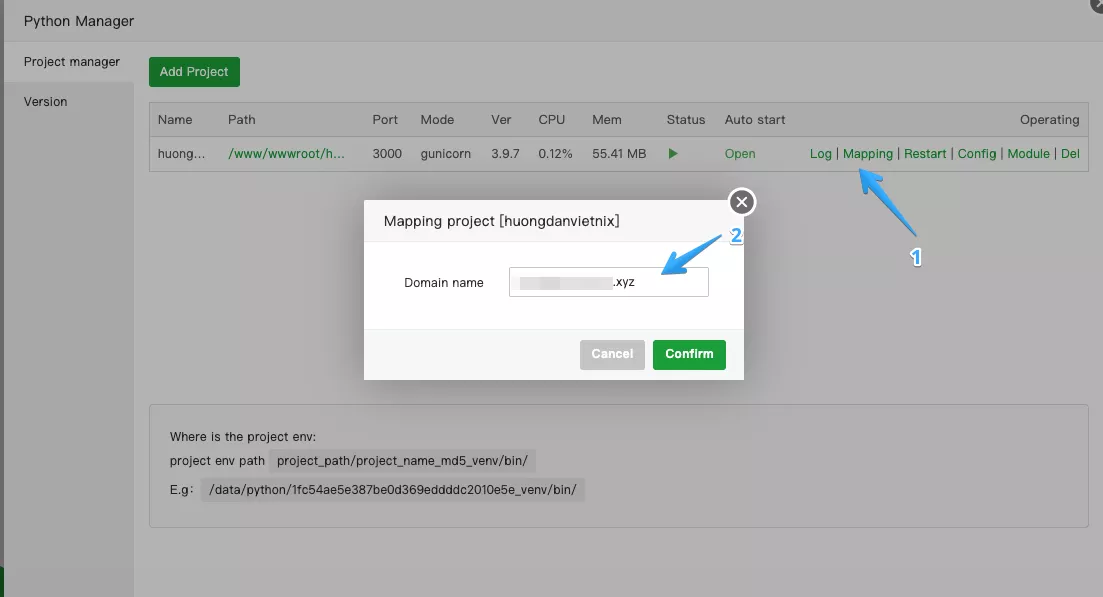Click the green running status indicator
The height and width of the screenshot is (597, 1103).
tap(672, 153)
